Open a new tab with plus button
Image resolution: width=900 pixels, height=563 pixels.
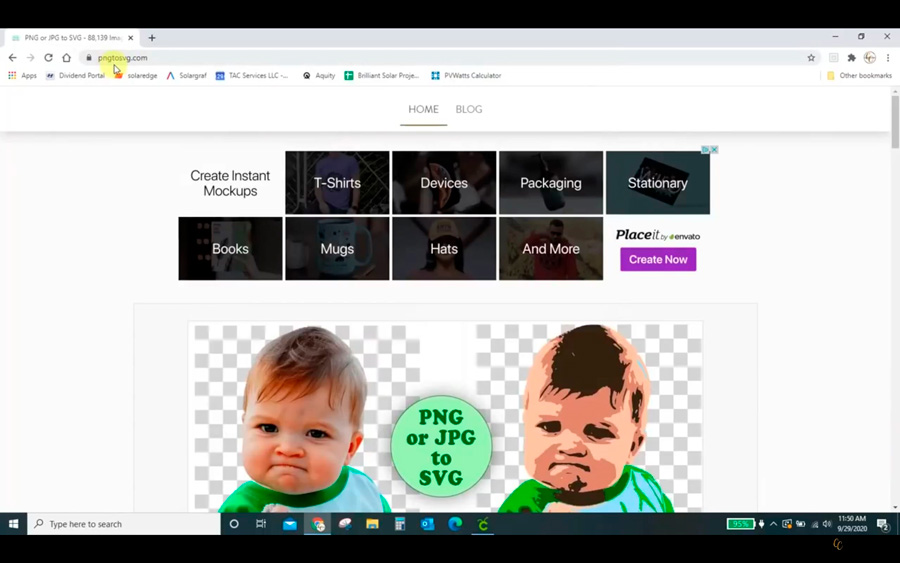tap(152, 38)
